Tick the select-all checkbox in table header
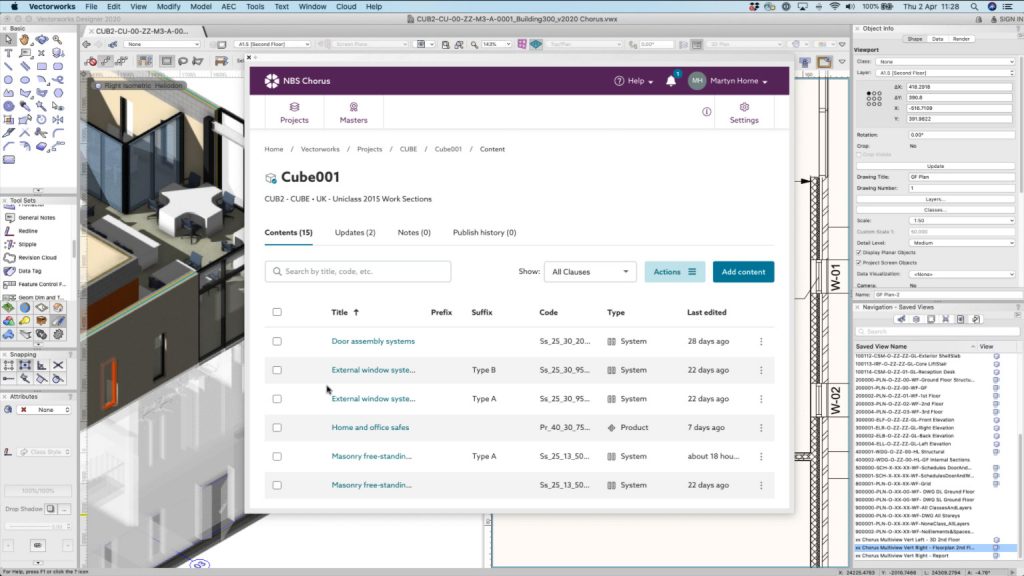The image size is (1024, 576). [277, 312]
